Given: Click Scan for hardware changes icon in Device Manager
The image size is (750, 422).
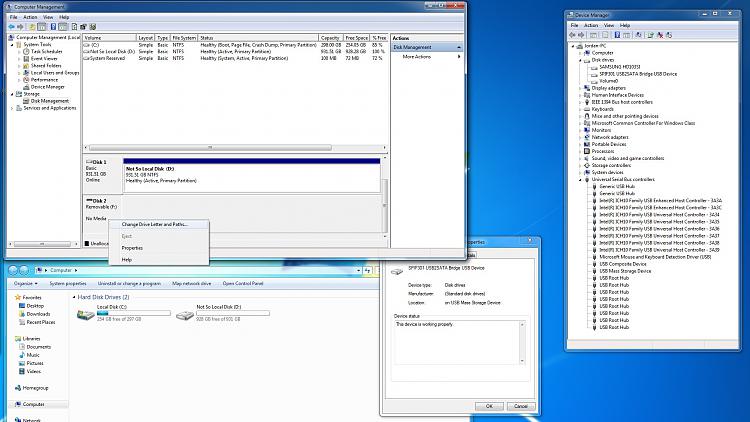Looking at the screenshot, I should click(638, 35).
